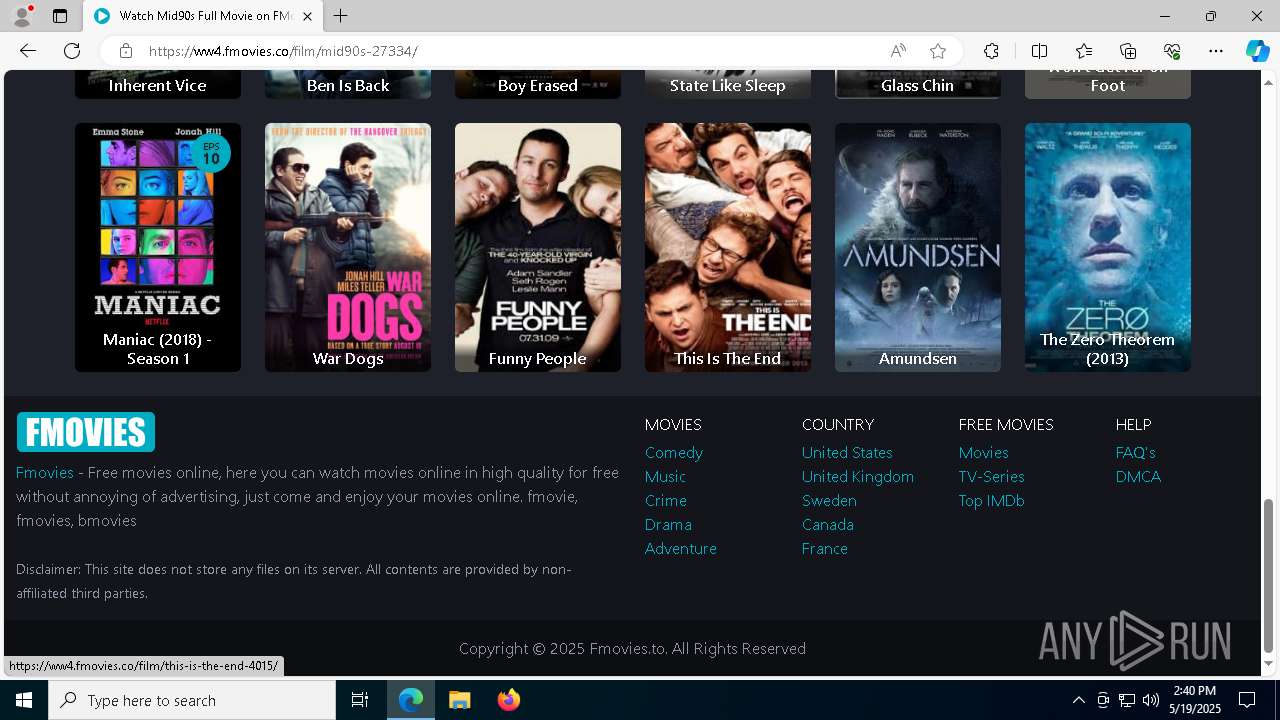The height and width of the screenshot is (720, 1280).
Task: Open the Funny People movie poster
Action: pos(538,247)
